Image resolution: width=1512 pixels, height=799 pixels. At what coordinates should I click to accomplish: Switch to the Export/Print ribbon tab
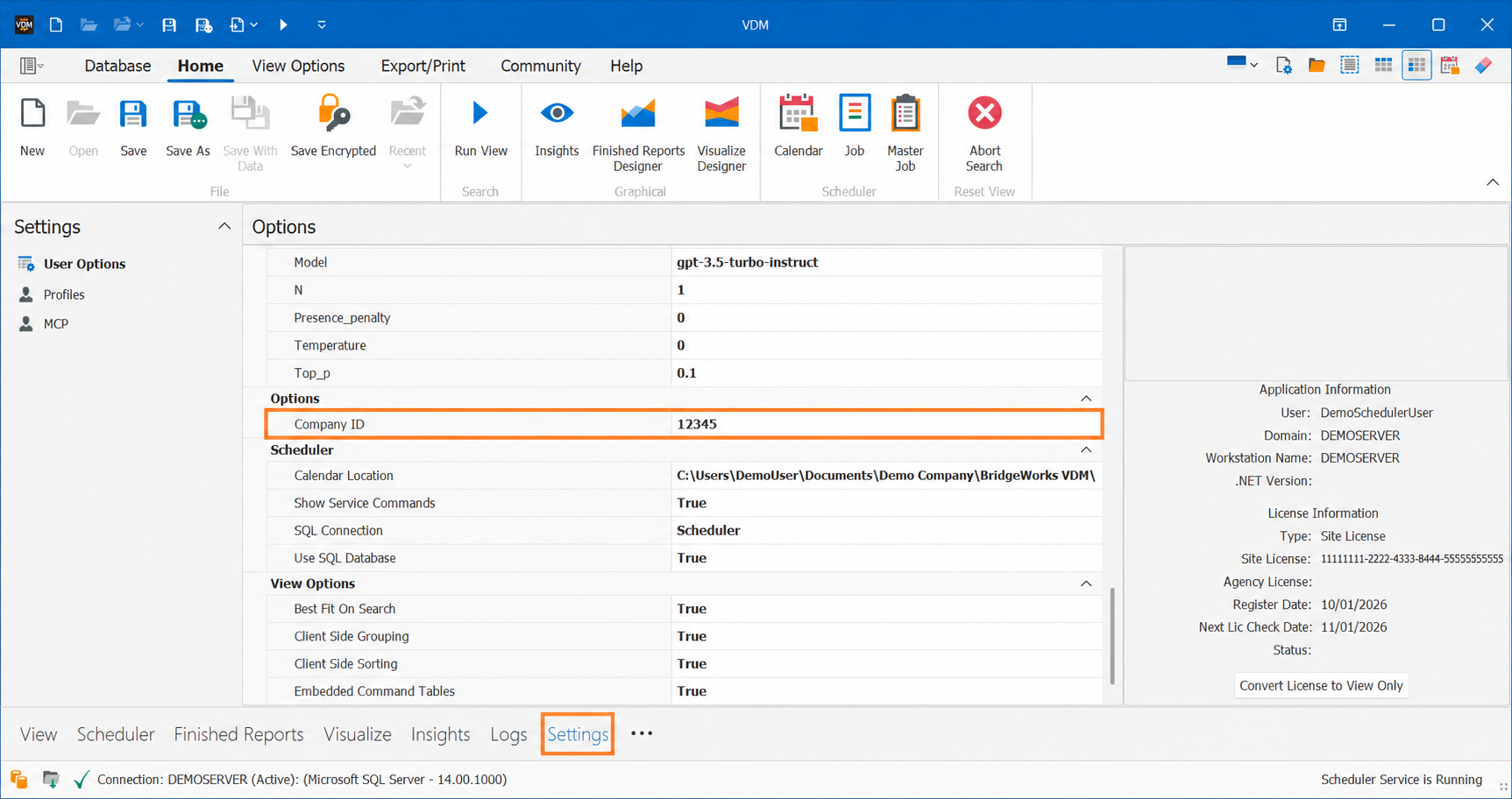click(422, 66)
